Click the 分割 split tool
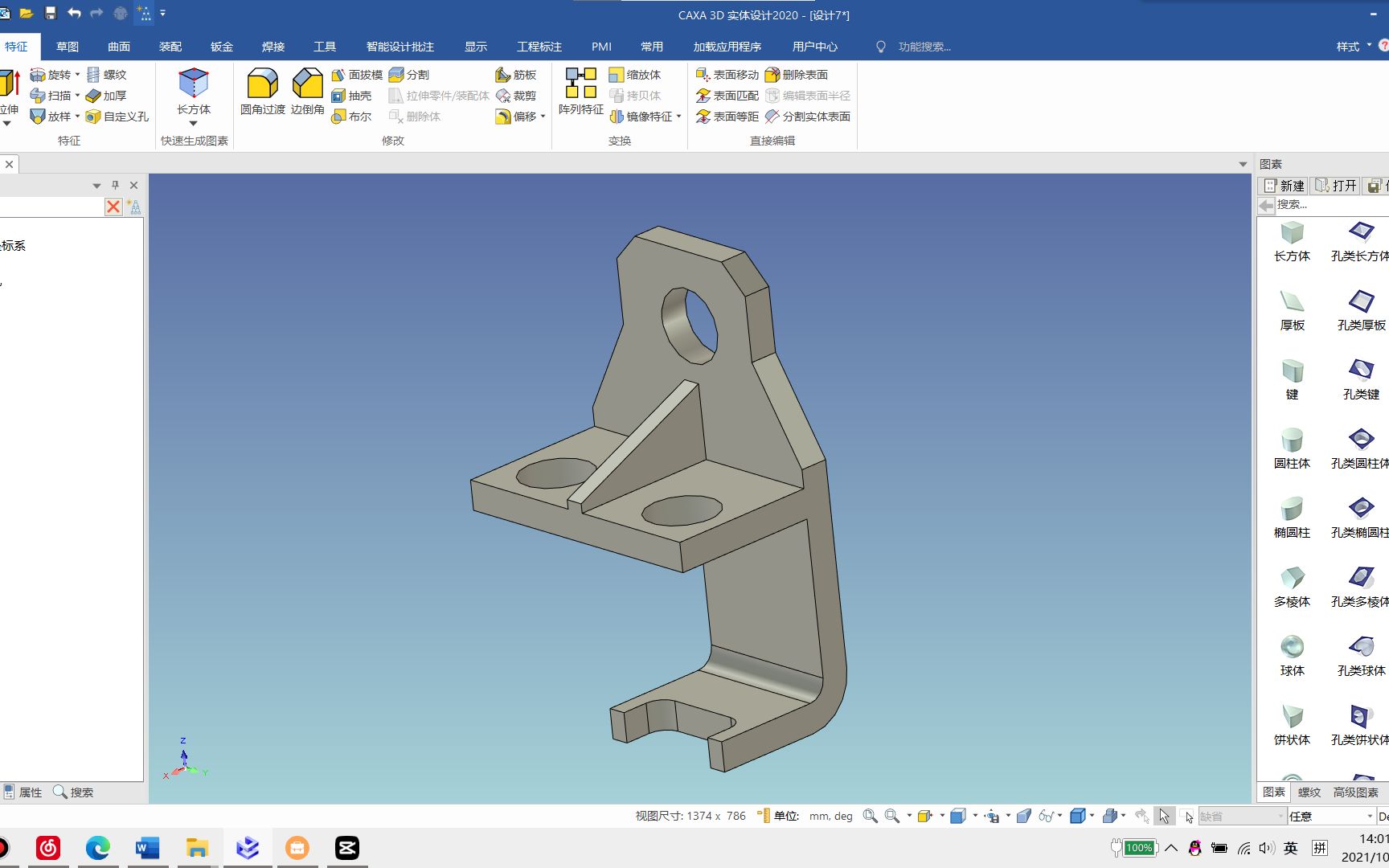This screenshot has width=1389, height=868. [409, 75]
